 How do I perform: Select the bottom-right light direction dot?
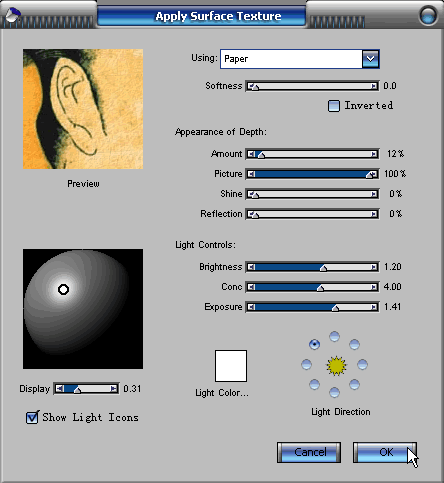coord(354,384)
